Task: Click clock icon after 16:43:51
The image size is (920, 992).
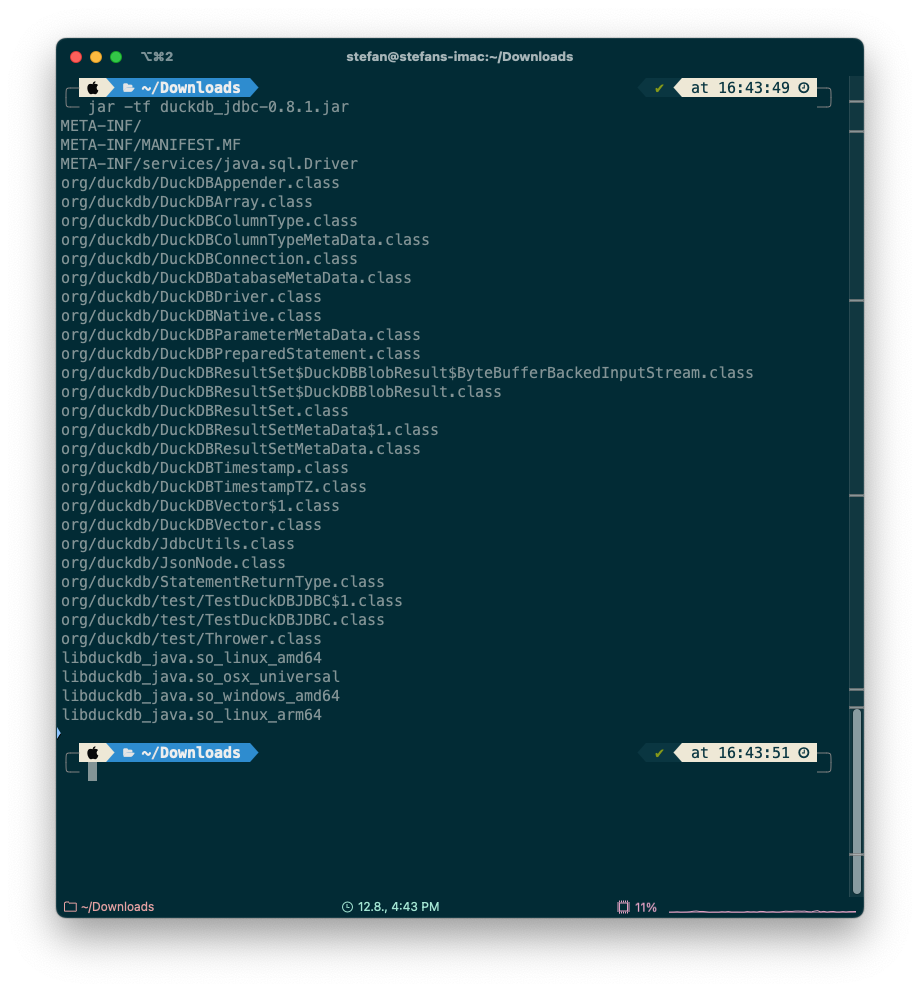Action: coord(804,752)
